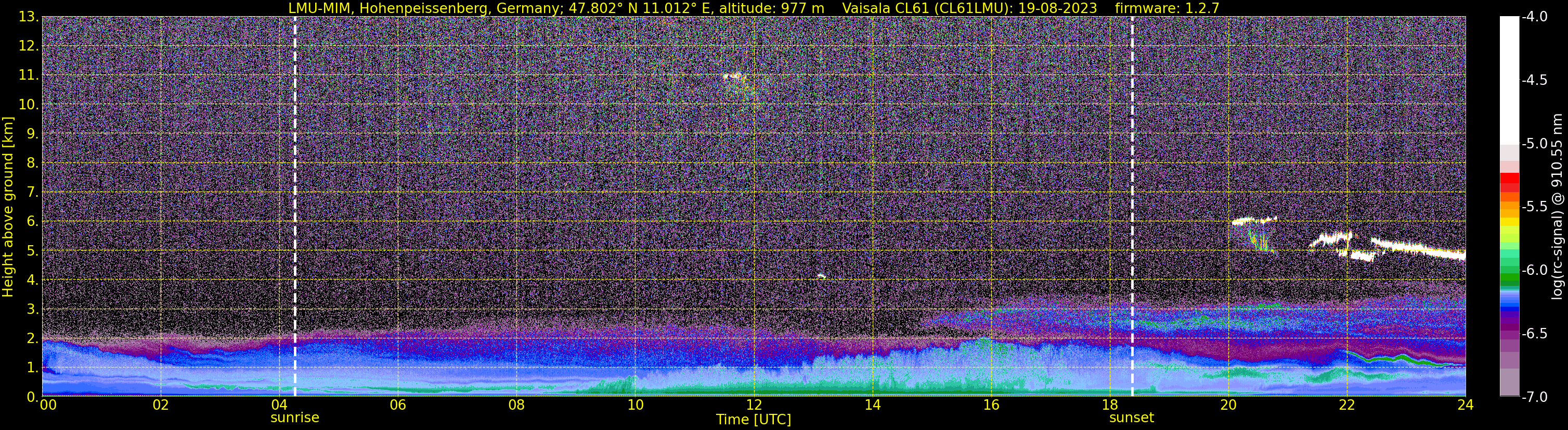Click the x-axis tick label '12'
This screenshot has height=430, width=1568.
coord(754,405)
